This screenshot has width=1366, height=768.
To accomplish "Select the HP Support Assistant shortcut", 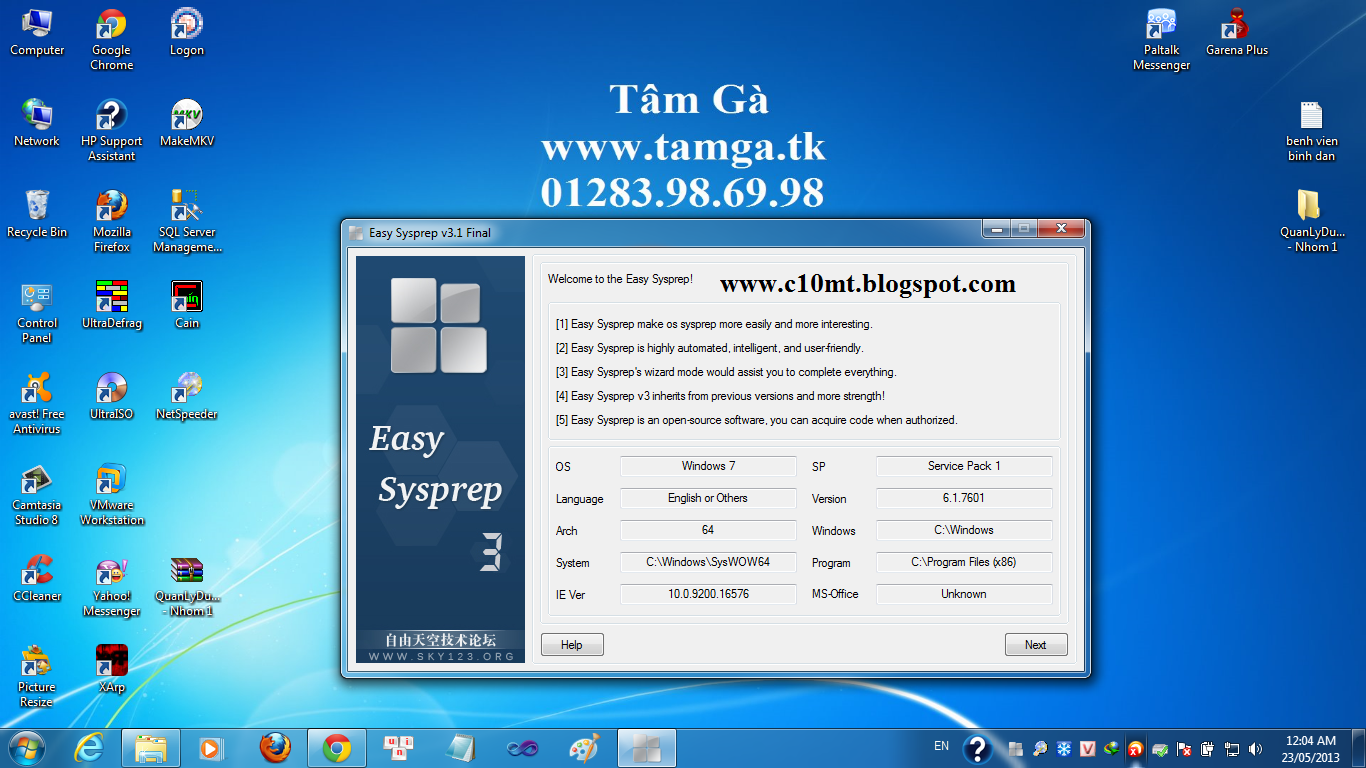I will click(111, 131).
